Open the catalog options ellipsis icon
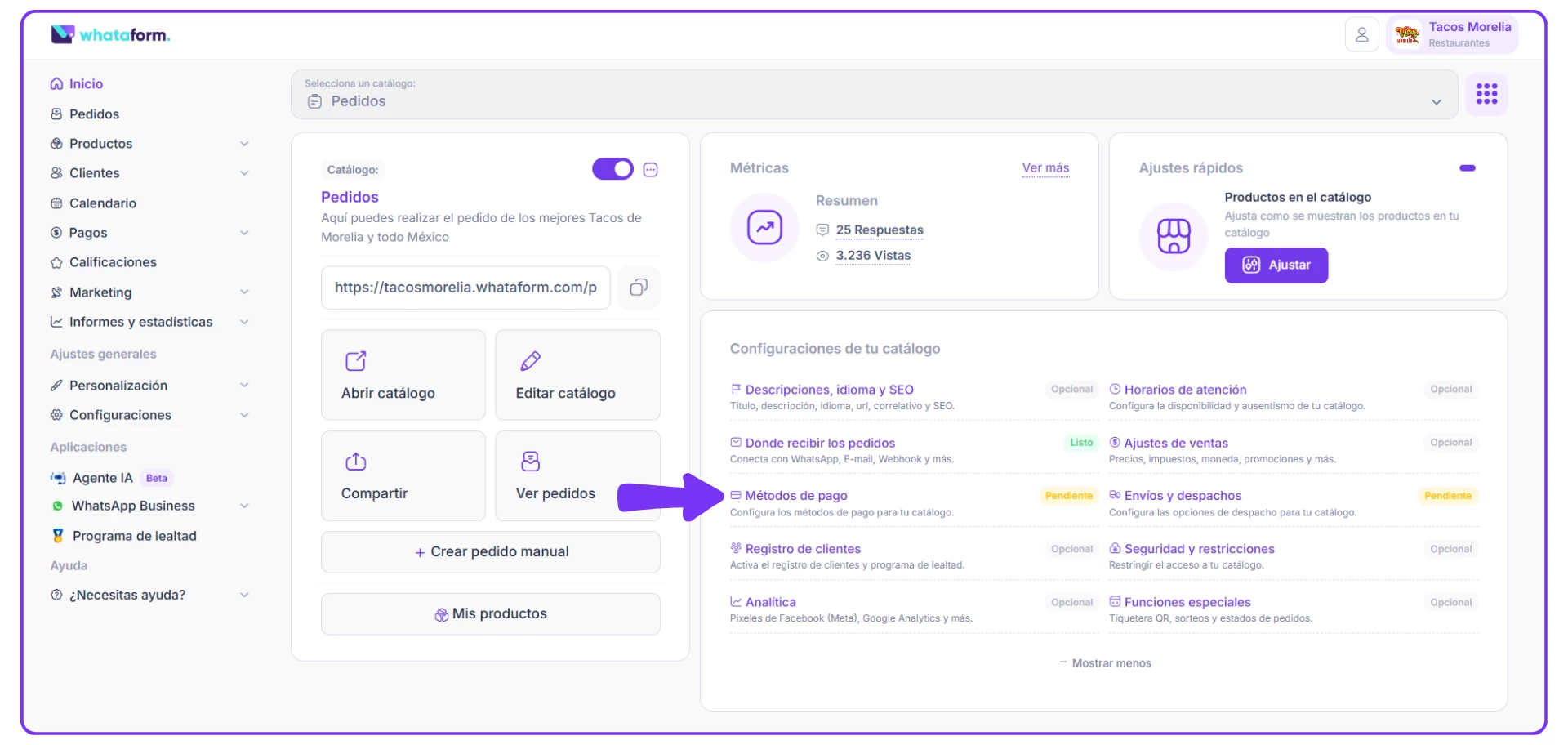The height and width of the screenshot is (745, 1568). pyautogui.click(x=651, y=170)
